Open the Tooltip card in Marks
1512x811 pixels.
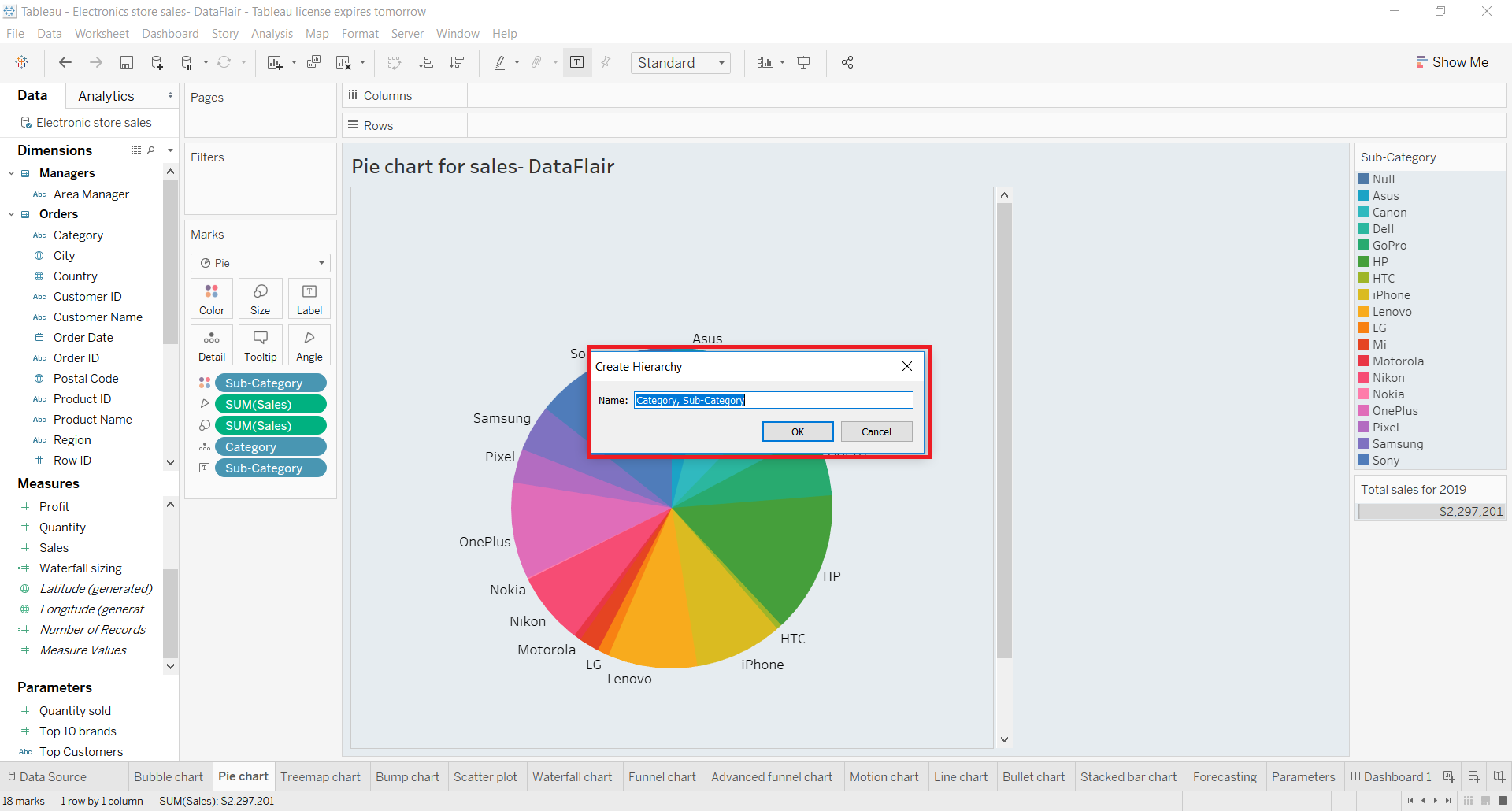[260, 345]
